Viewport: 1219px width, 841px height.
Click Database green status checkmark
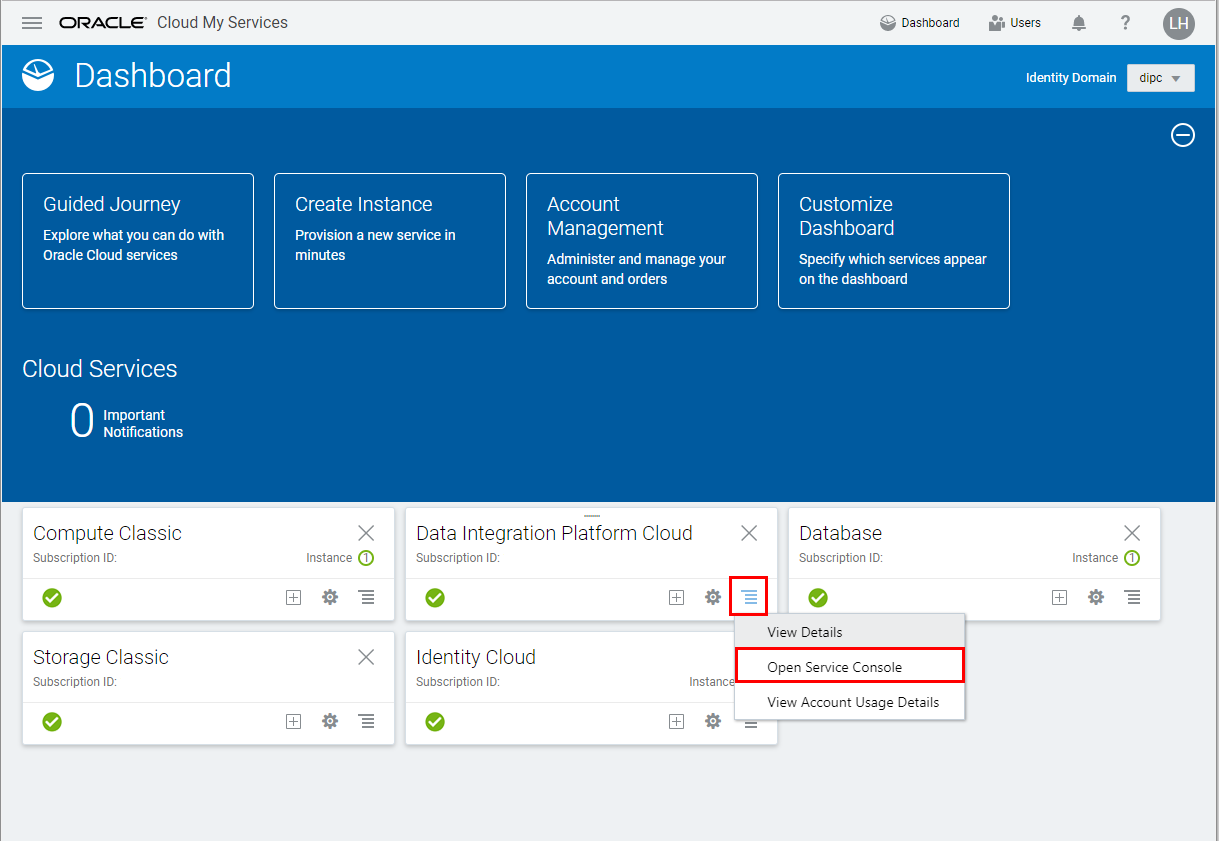tap(818, 598)
